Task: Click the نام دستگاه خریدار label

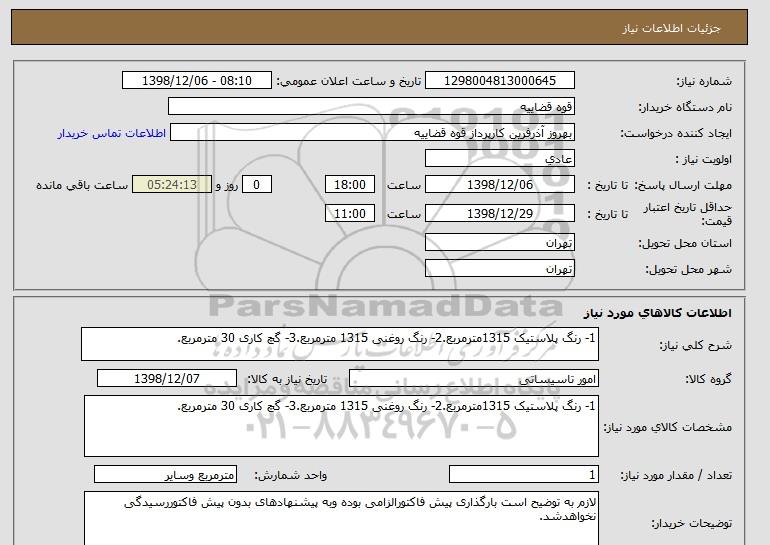Action: [685, 108]
